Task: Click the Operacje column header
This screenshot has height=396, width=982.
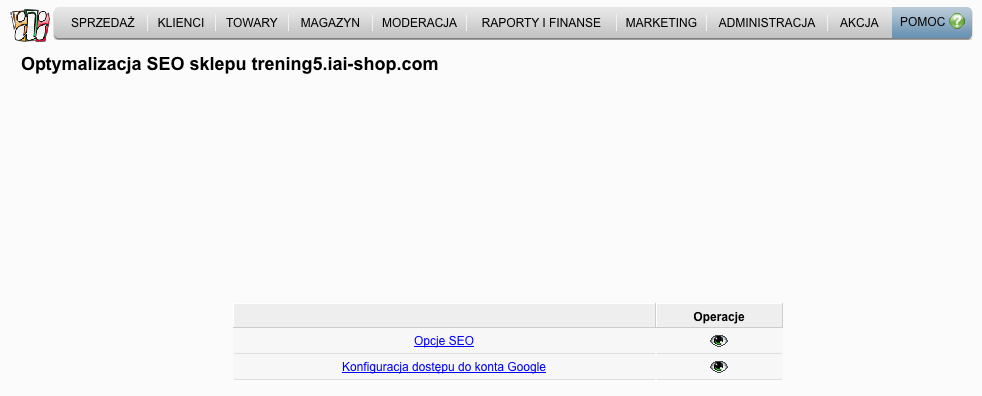Action: 719,316
